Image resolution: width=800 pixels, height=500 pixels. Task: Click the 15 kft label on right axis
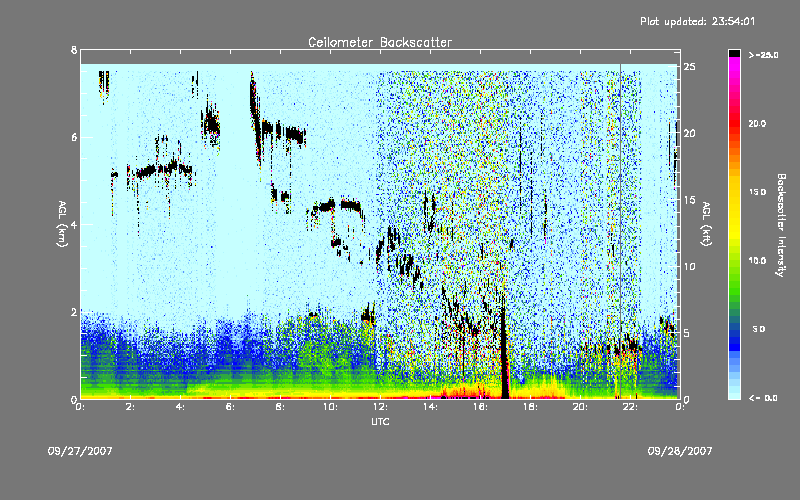689,200
